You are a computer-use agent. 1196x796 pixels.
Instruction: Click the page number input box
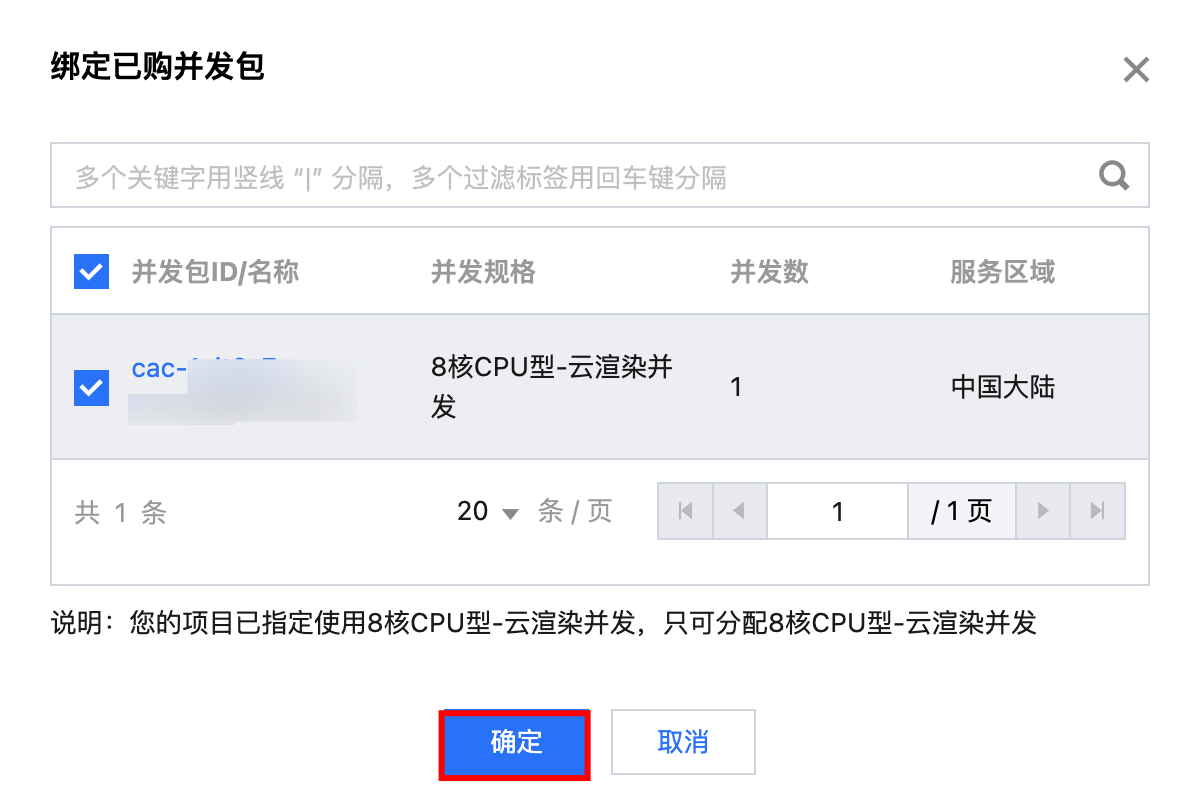click(x=837, y=511)
